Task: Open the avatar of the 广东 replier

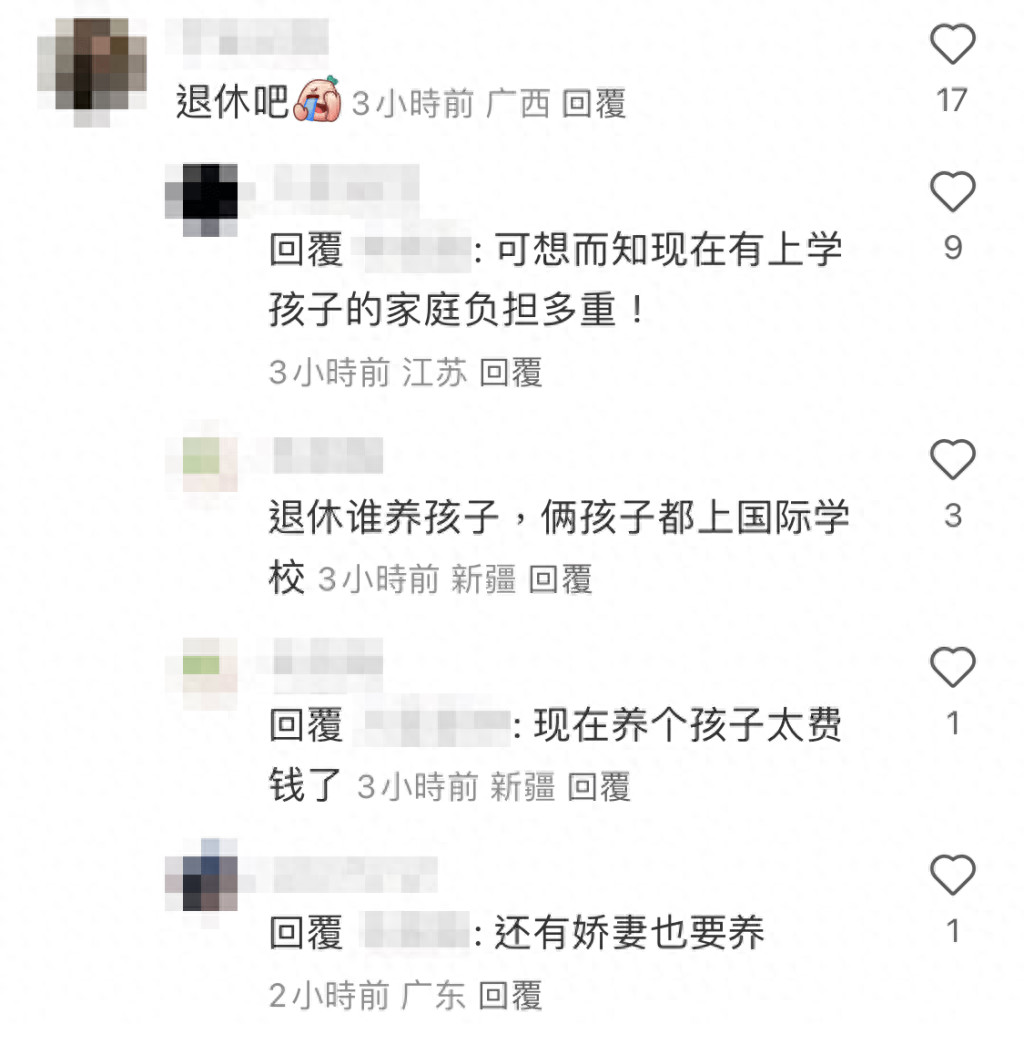Action: (202, 875)
